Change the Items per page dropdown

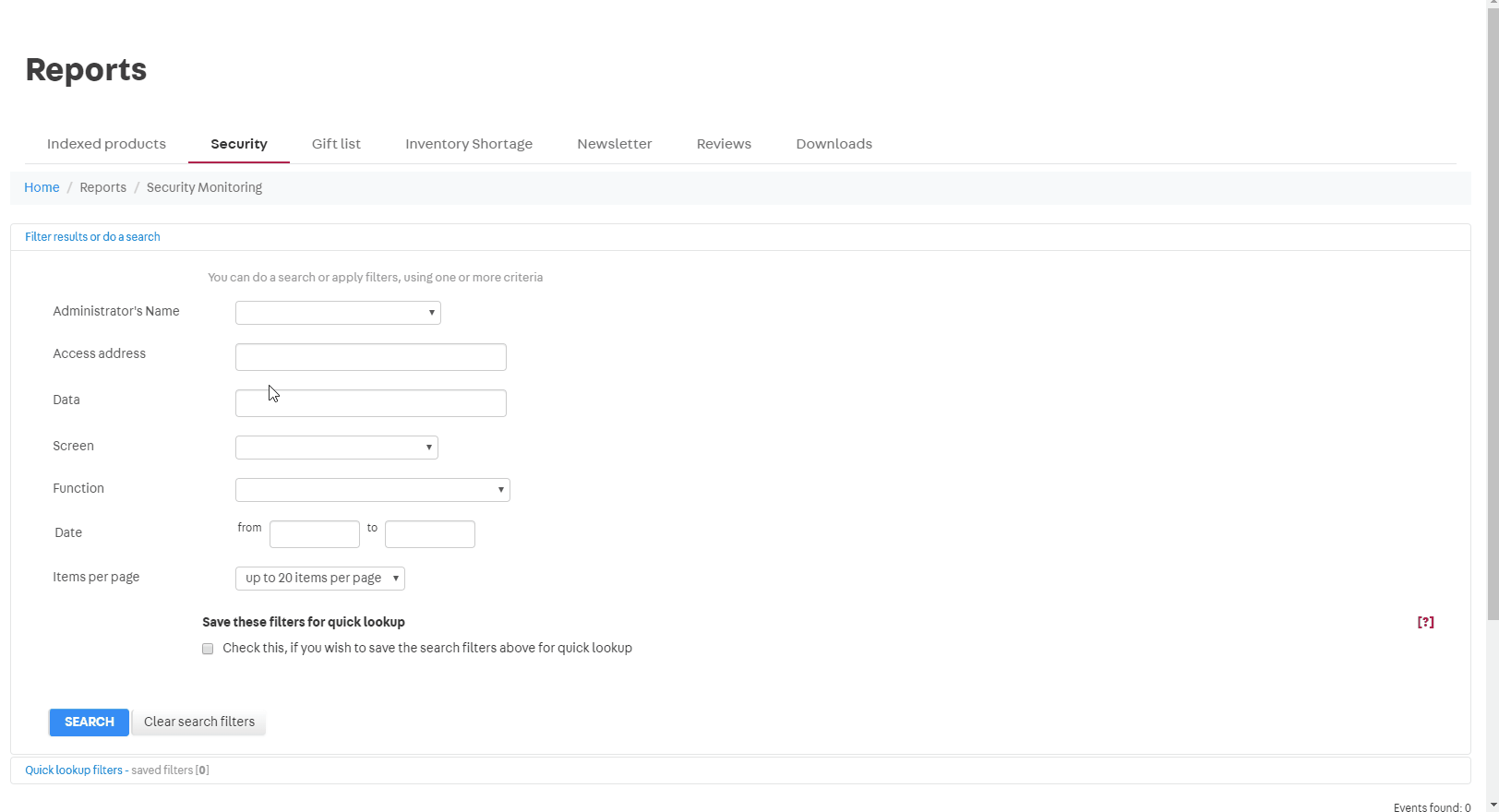click(319, 579)
